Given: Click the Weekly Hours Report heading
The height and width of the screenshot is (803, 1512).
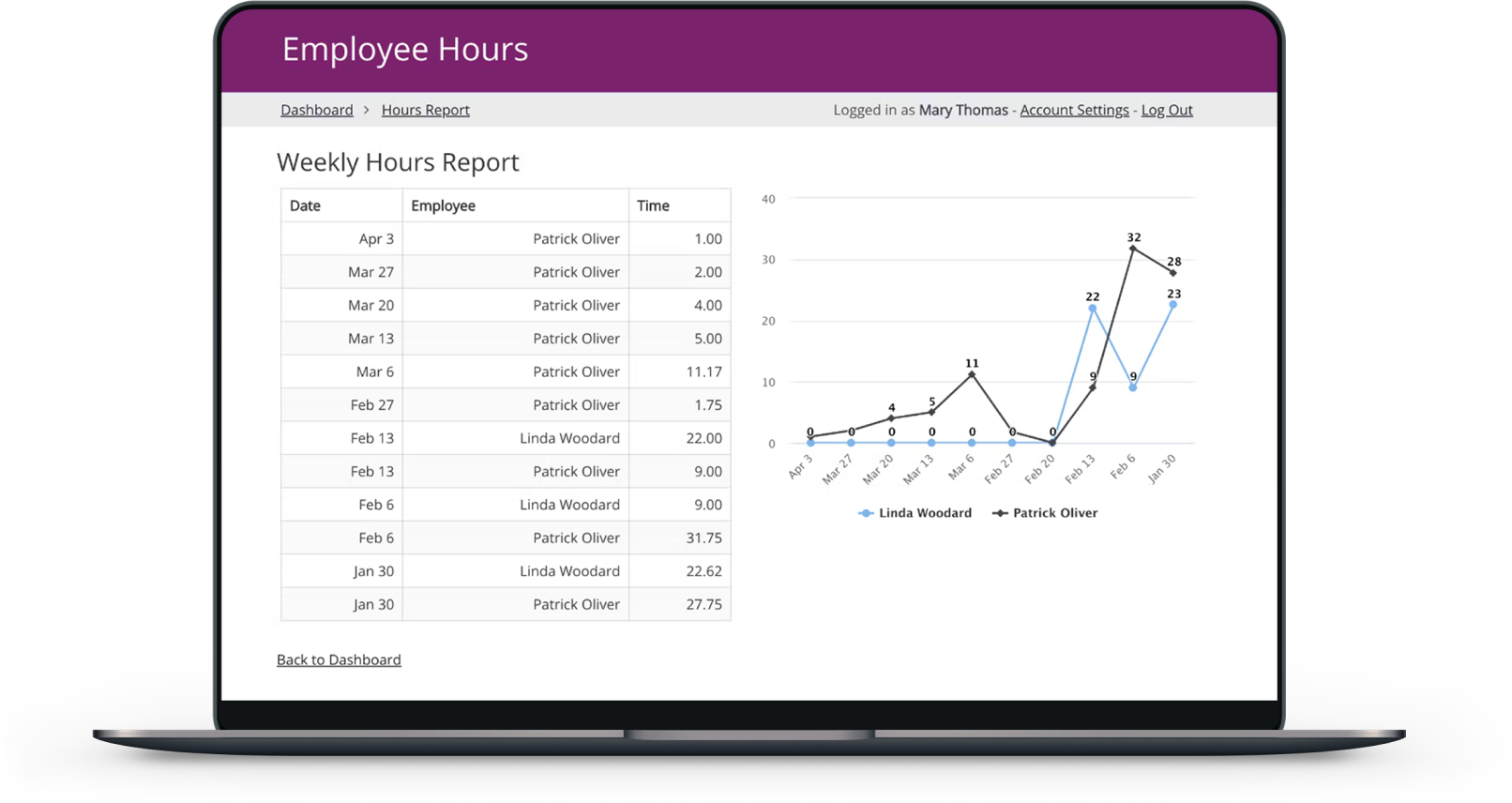Looking at the screenshot, I should click(x=398, y=162).
